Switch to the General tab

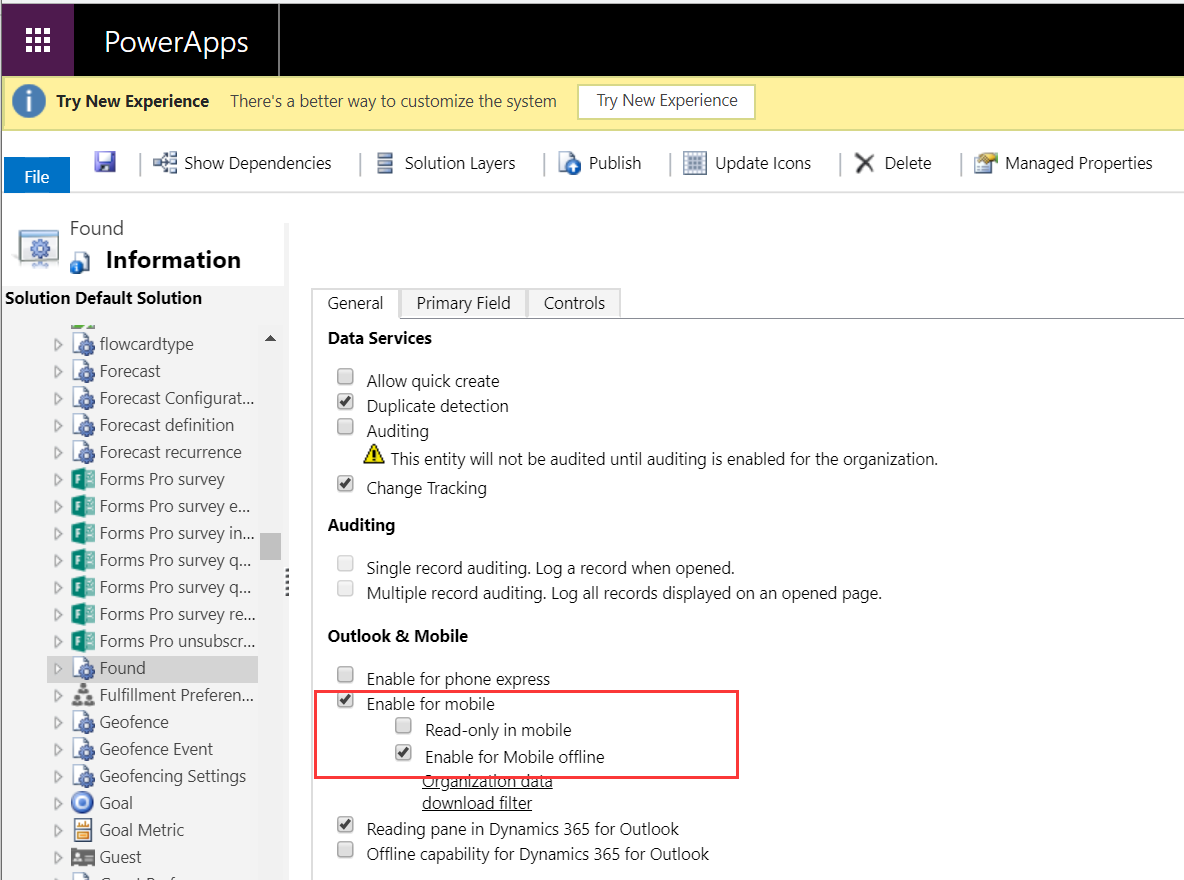[x=355, y=303]
